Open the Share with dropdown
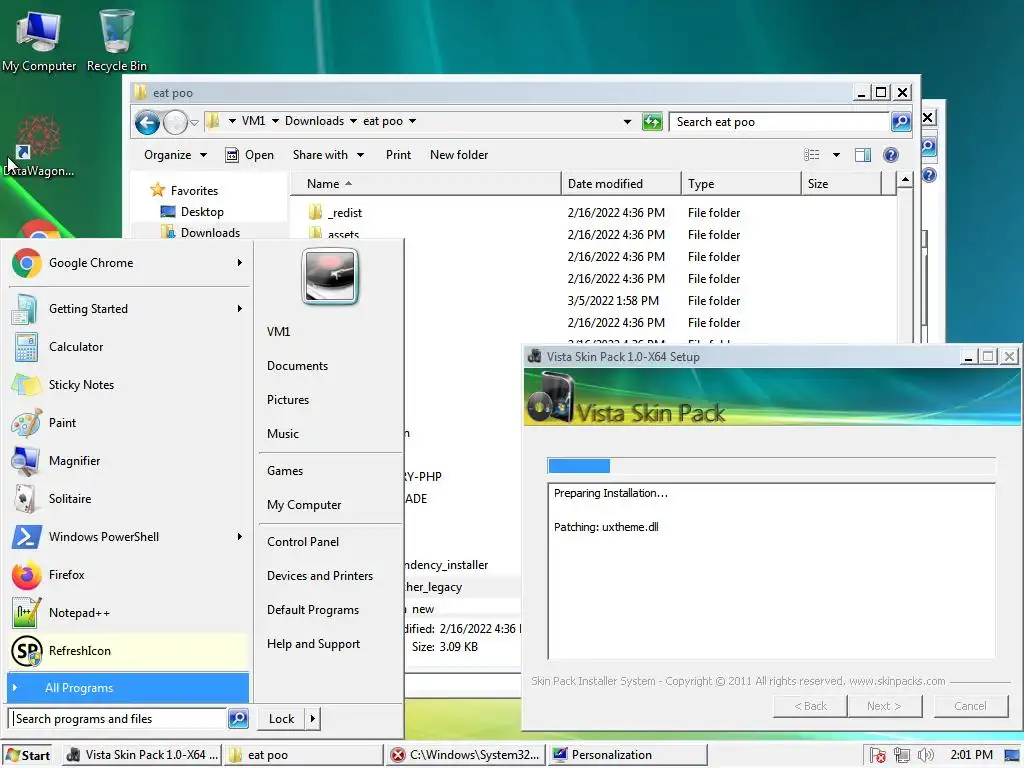The image size is (1024, 768). pos(328,155)
